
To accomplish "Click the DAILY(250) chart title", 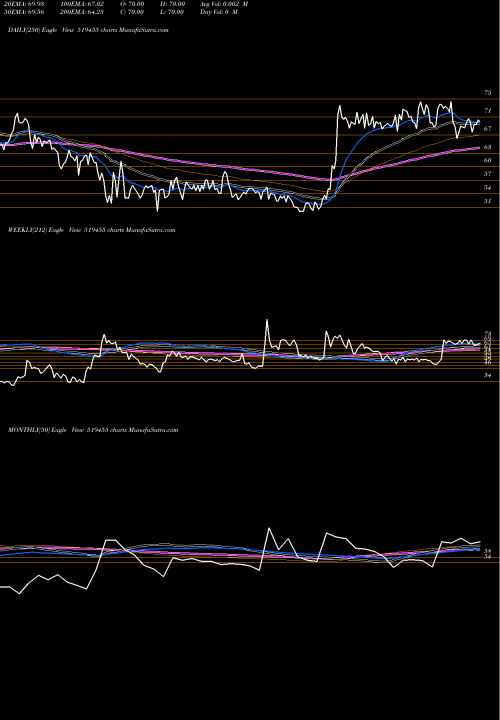I will pyautogui.click(x=88, y=30).
